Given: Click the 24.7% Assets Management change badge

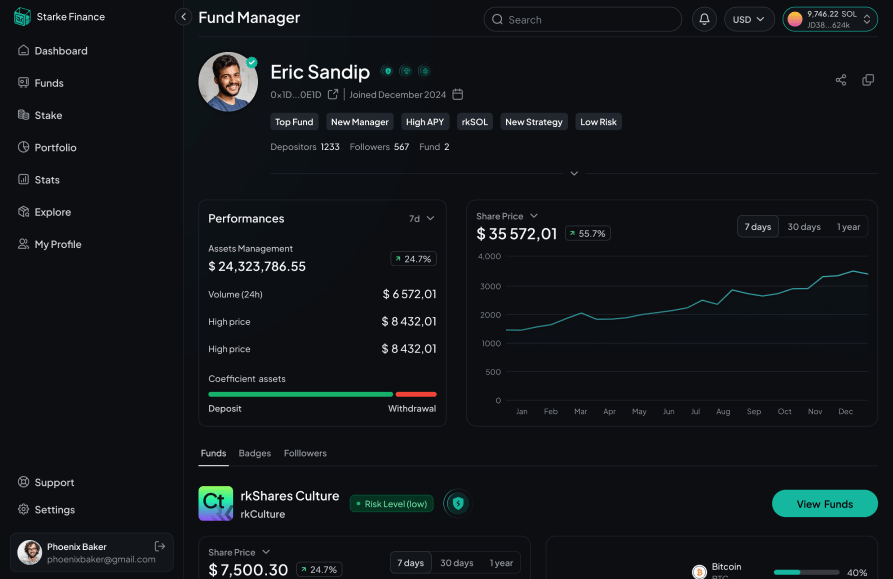Looking at the screenshot, I should (x=413, y=259).
